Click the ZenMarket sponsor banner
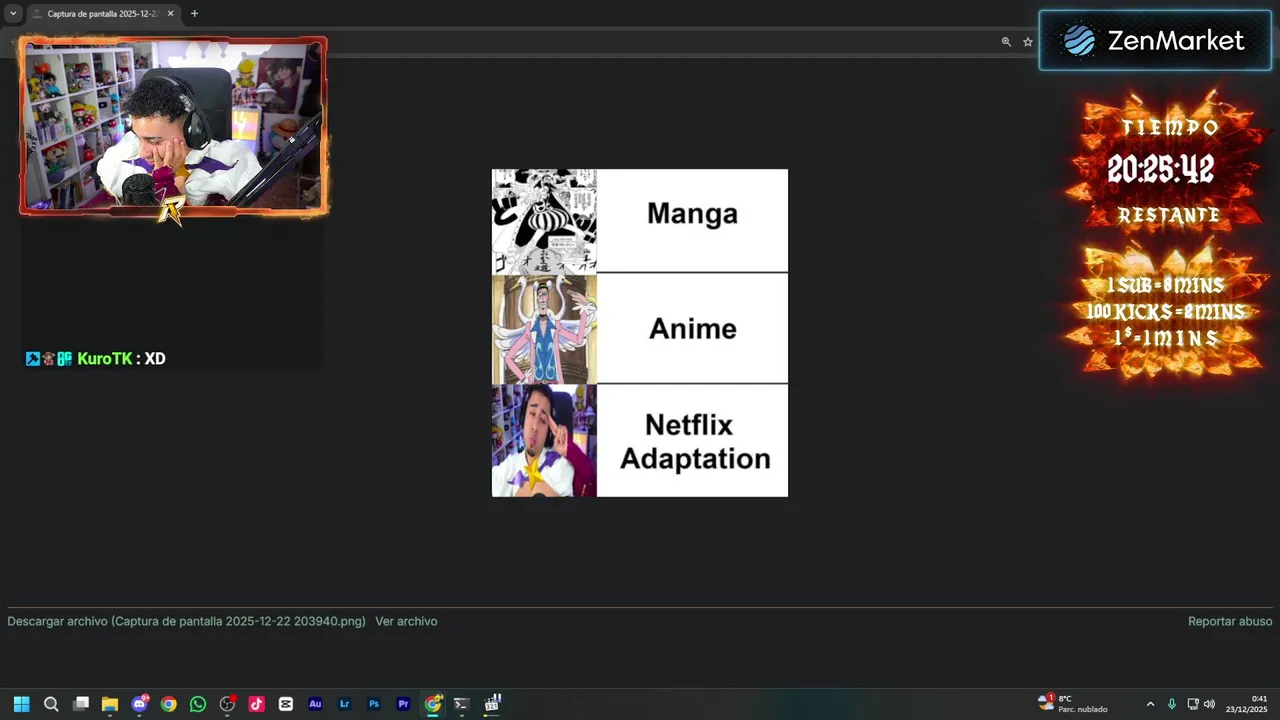 (1155, 41)
